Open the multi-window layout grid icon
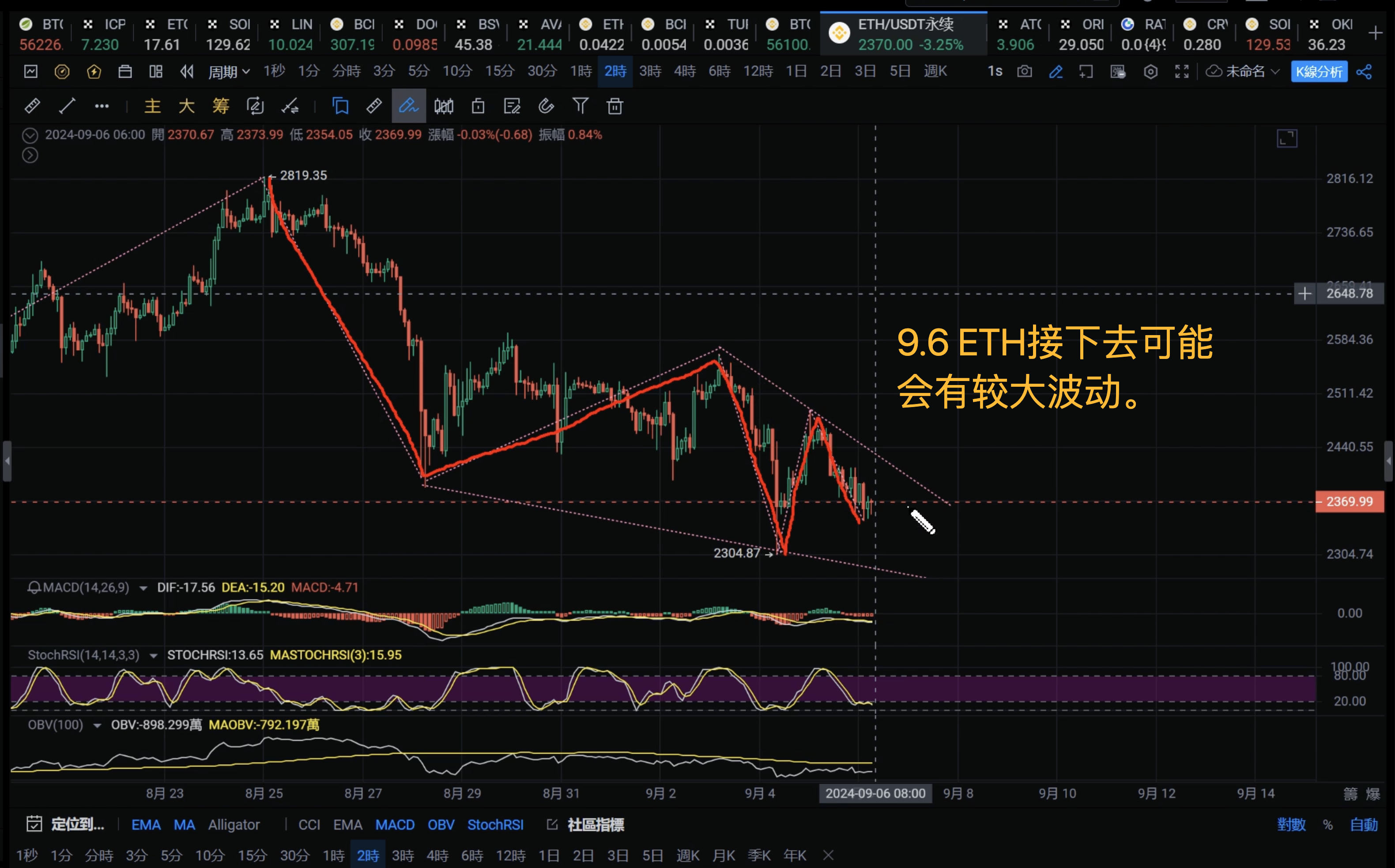 [155, 71]
